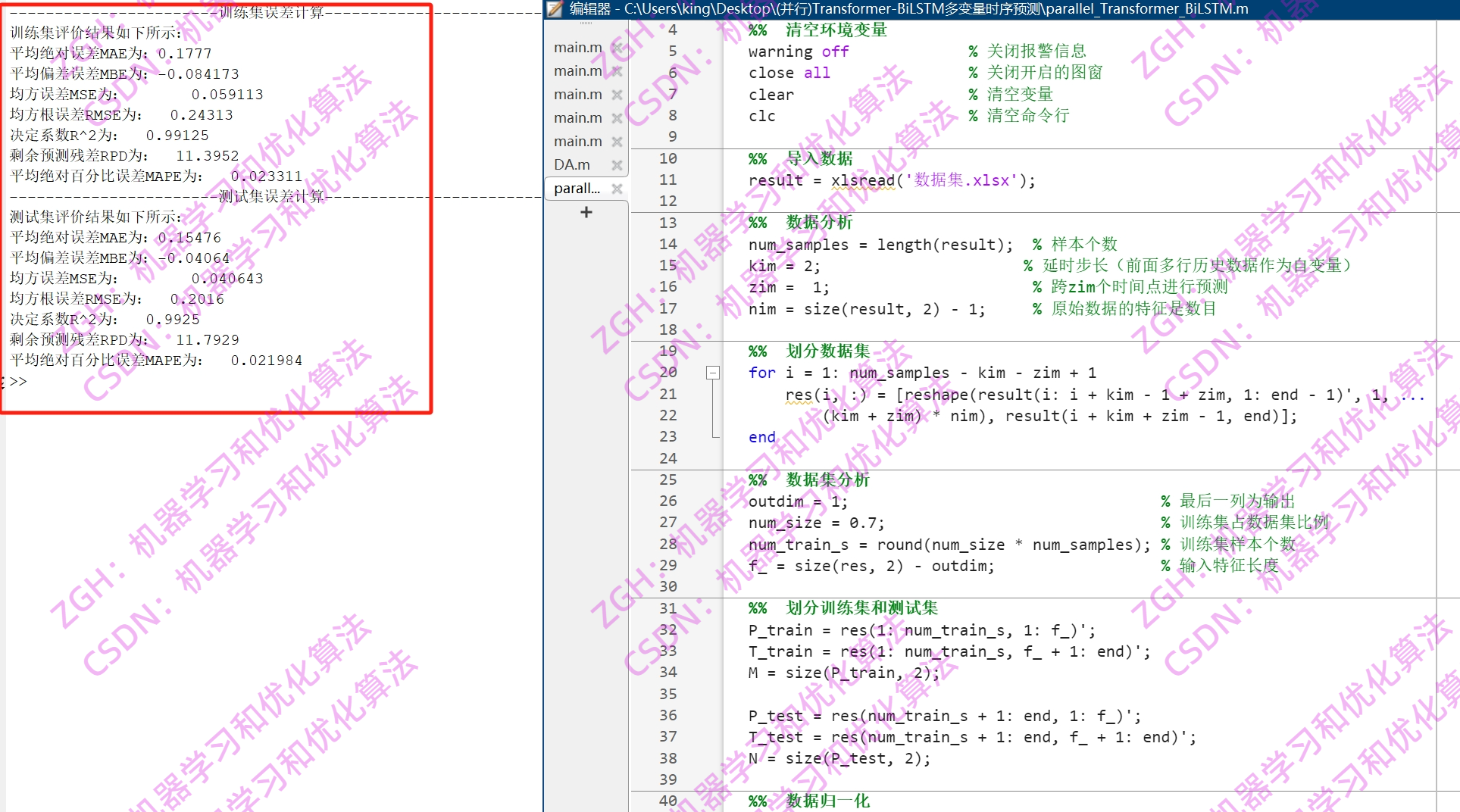Select the '数据集.xlsx' string in the code
This screenshot has height=812, width=1460.
click(x=956, y=180)
